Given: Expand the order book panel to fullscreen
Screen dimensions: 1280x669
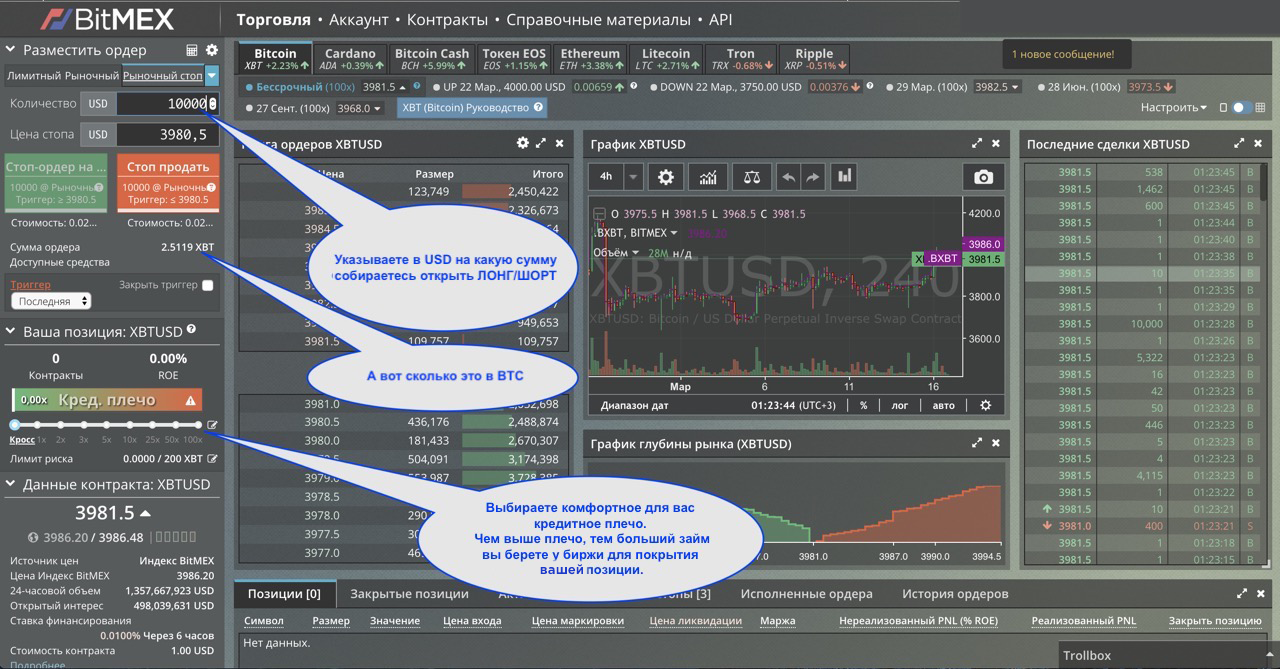Looking at the screenshot, I should click(x=541, y=144).
